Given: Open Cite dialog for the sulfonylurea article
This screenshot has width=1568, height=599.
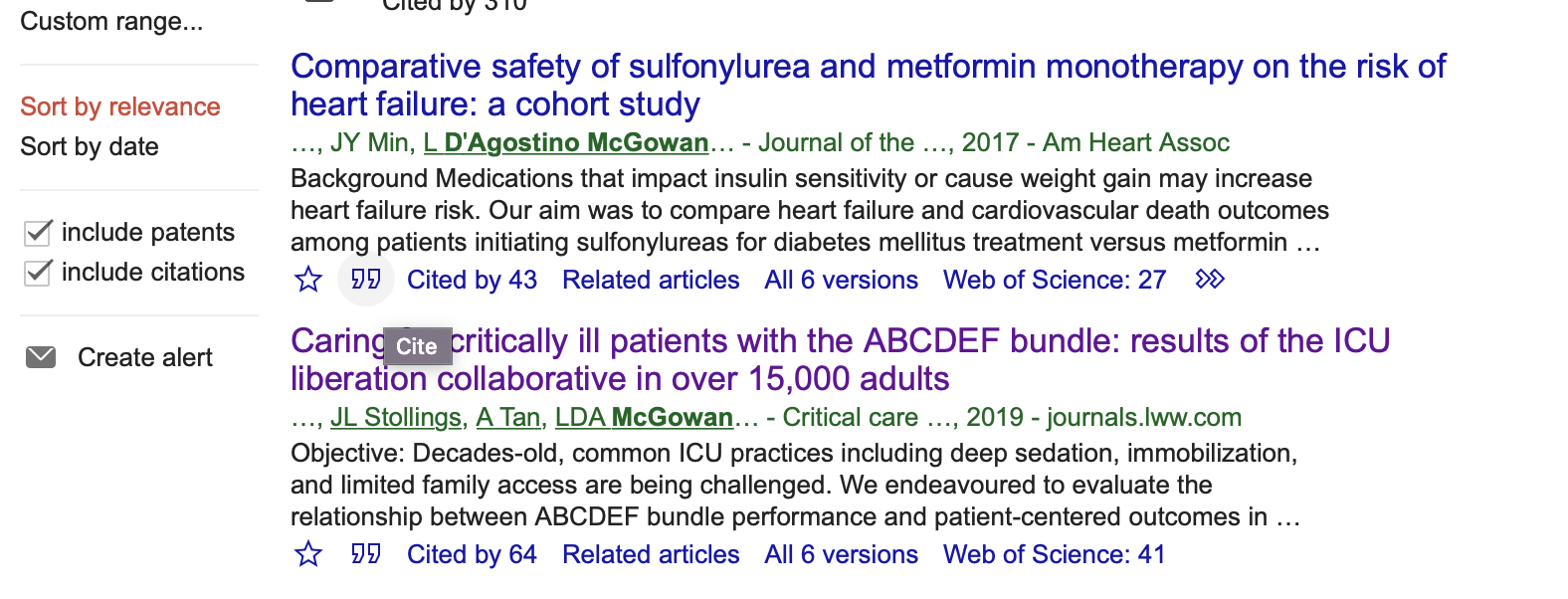Looking at the screenshot, I should [x=366, y=280].
